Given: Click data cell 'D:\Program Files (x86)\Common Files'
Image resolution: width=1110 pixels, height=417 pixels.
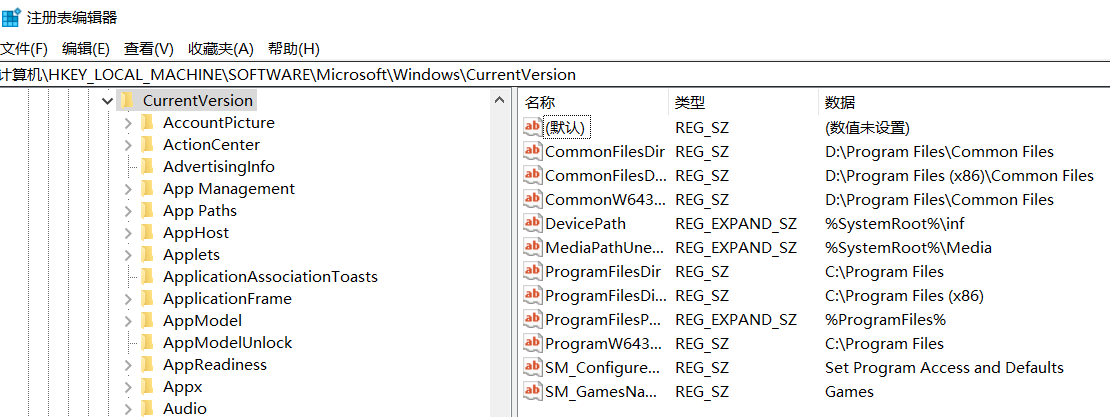Looking at the screenshot, I should 959,176.
